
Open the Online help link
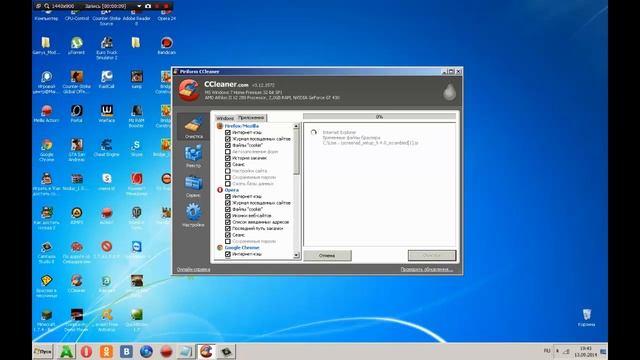point(193,269)
